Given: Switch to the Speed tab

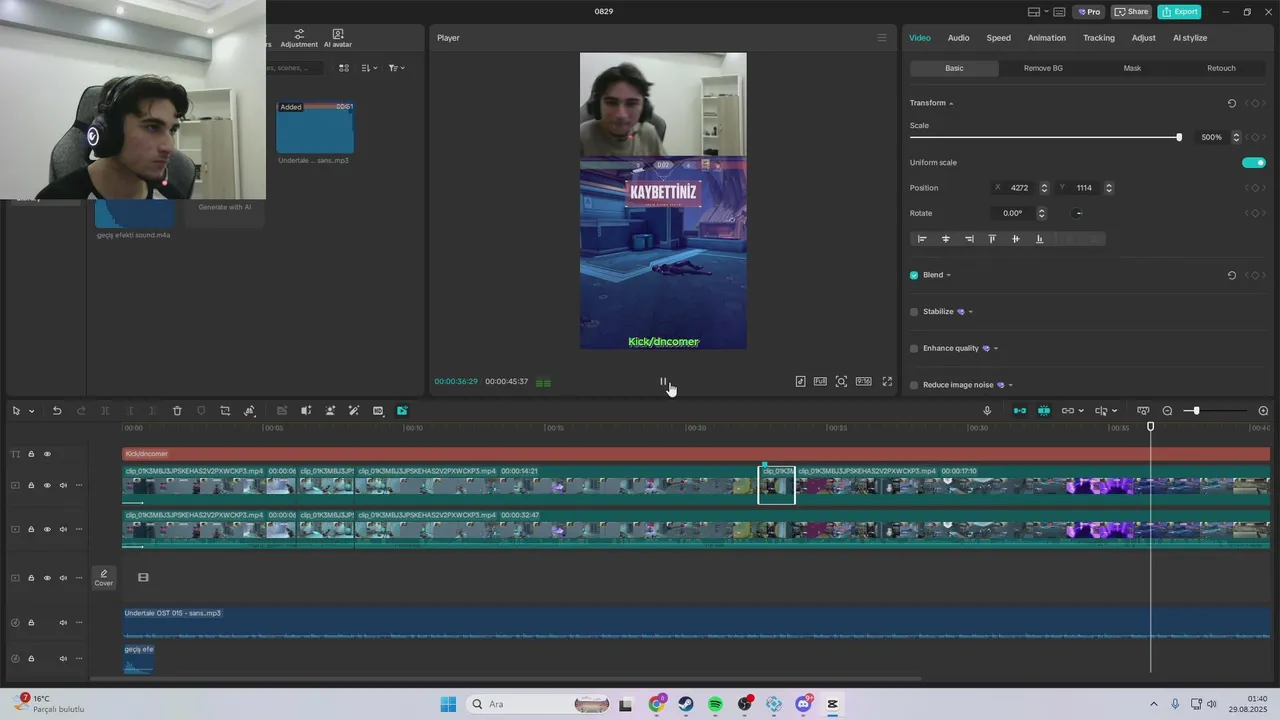Looking at the screenshot, I should pos(998,38).
